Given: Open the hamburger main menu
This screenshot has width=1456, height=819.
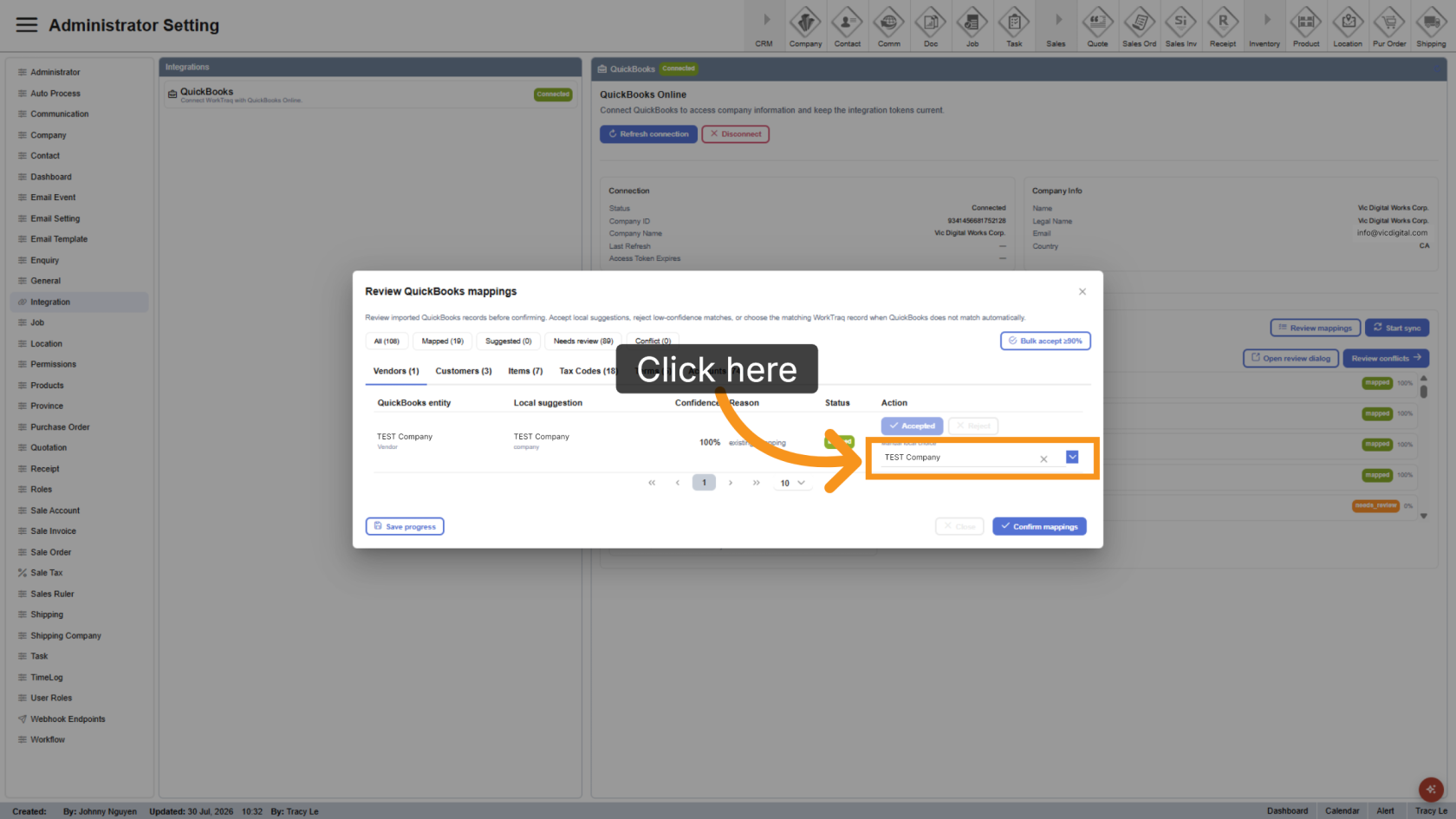Looking at the screenshot, I should point(27,25).
